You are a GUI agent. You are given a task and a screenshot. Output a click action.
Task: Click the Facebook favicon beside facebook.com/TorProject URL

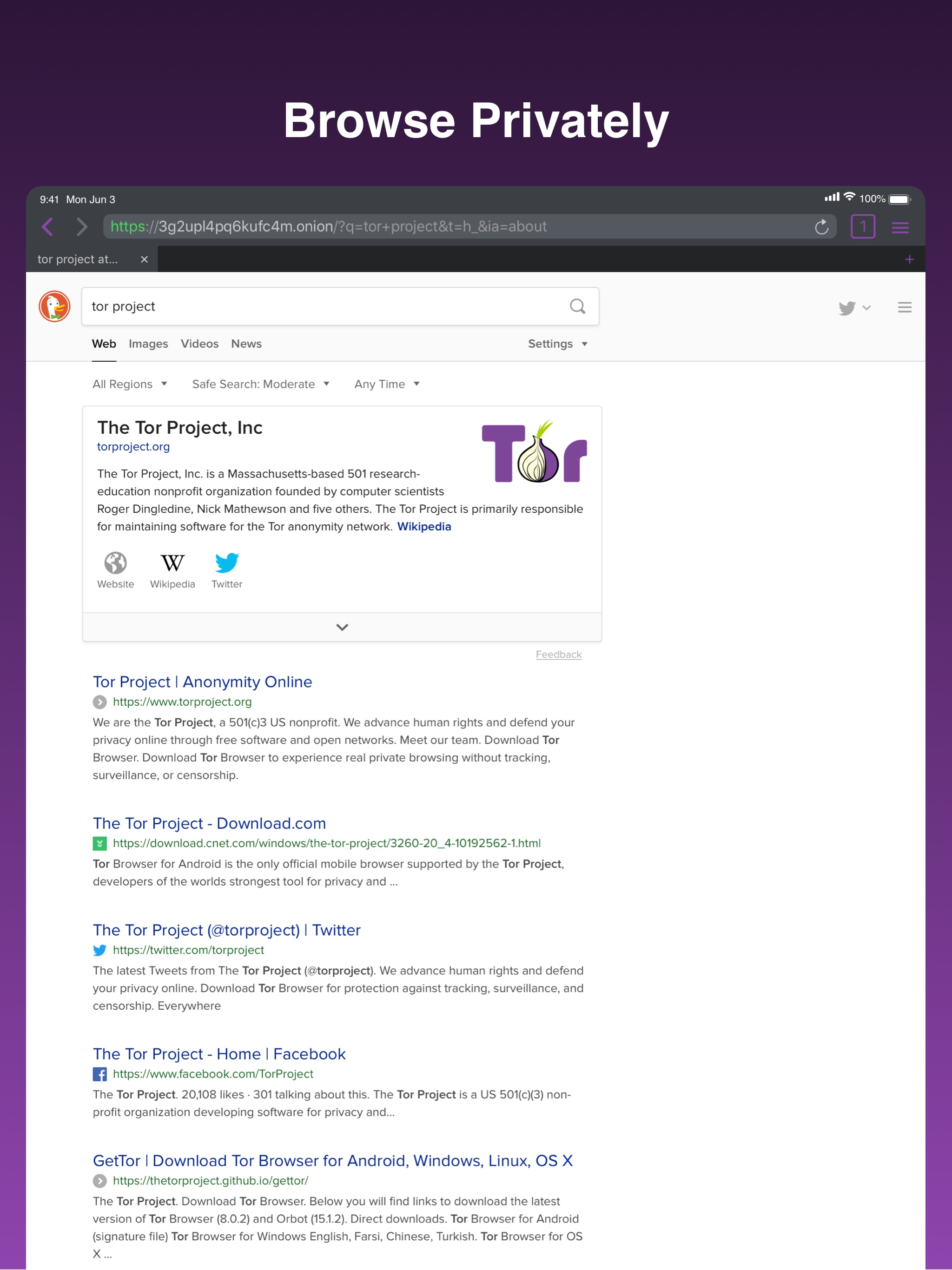point(100,1074)
